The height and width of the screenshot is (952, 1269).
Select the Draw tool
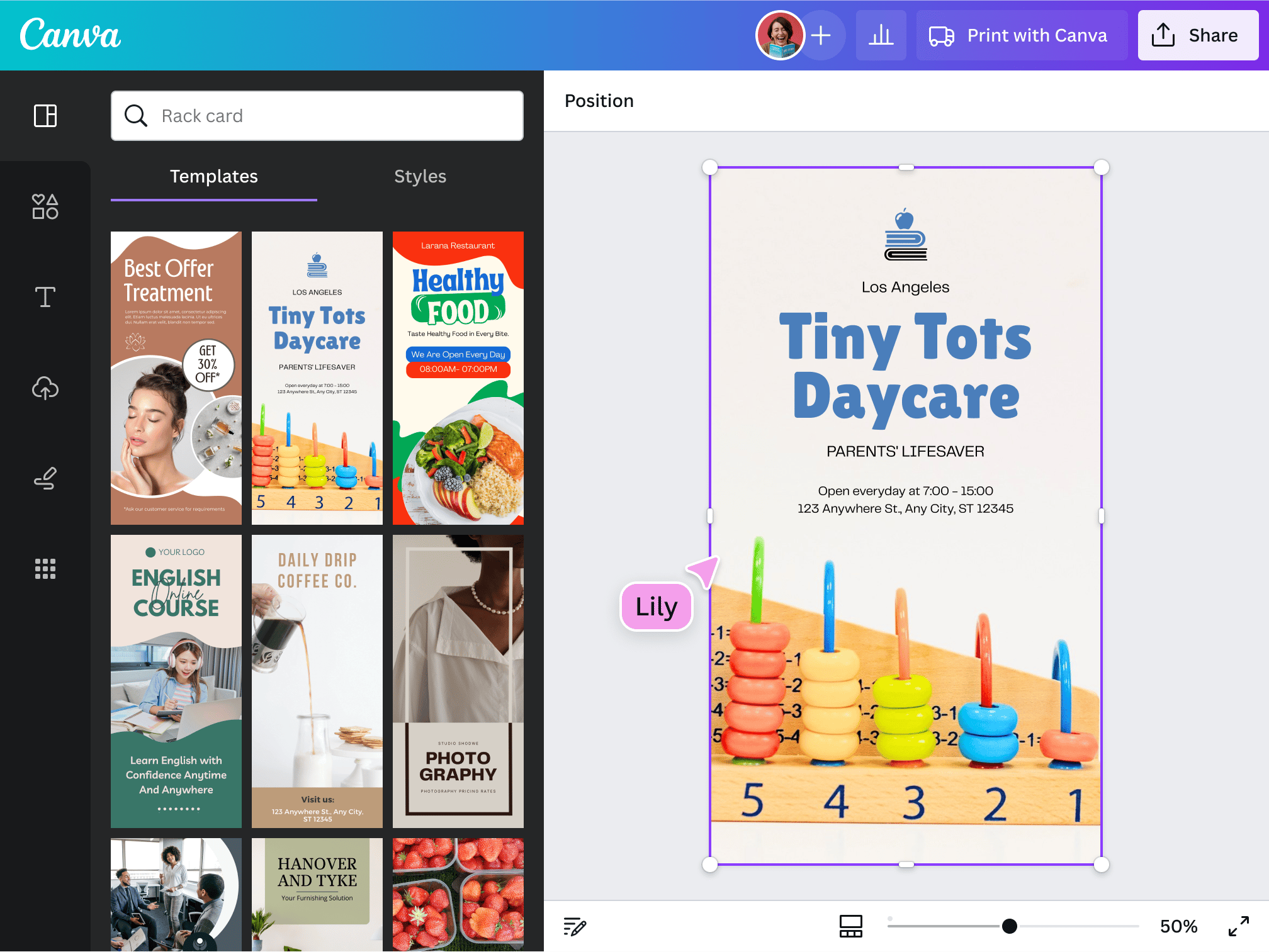(45, 478)
